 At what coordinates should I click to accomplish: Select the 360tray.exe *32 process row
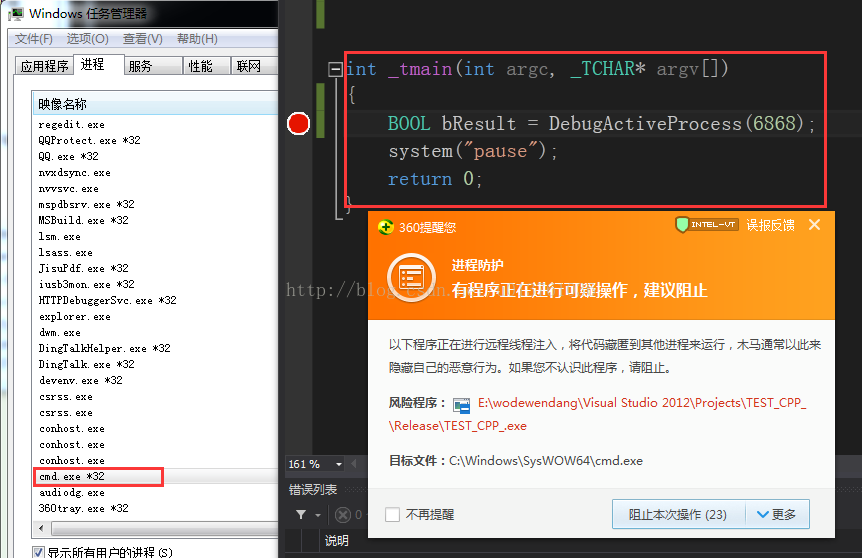coord(155,509)
